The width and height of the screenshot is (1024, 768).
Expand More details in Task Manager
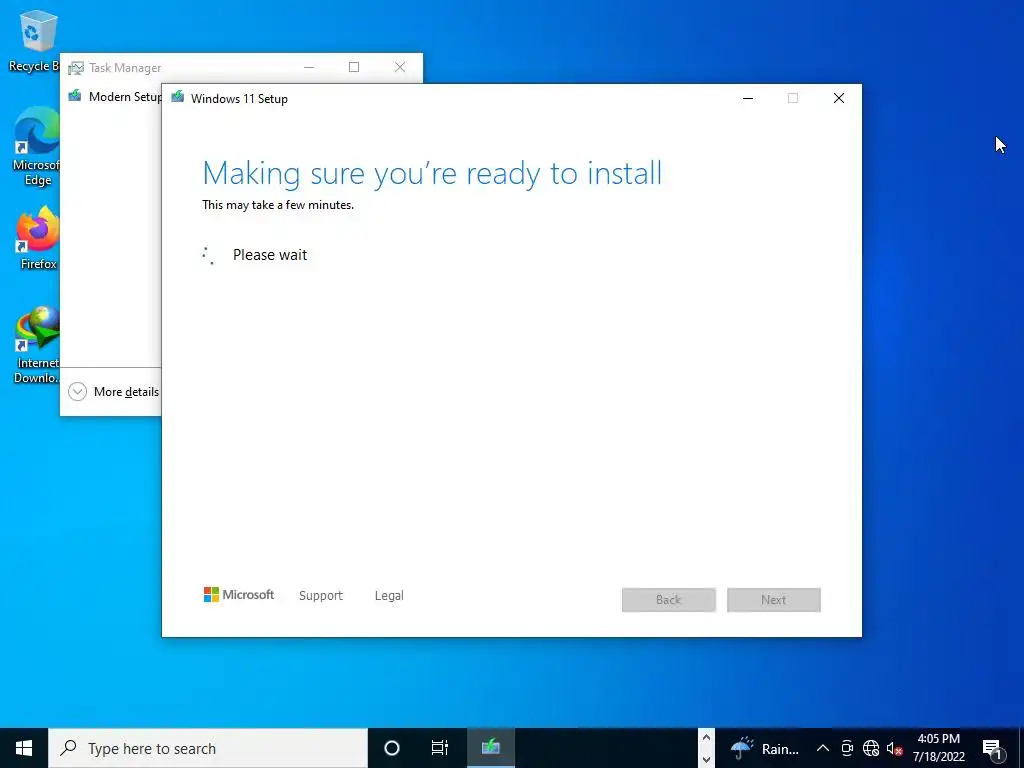114,392
